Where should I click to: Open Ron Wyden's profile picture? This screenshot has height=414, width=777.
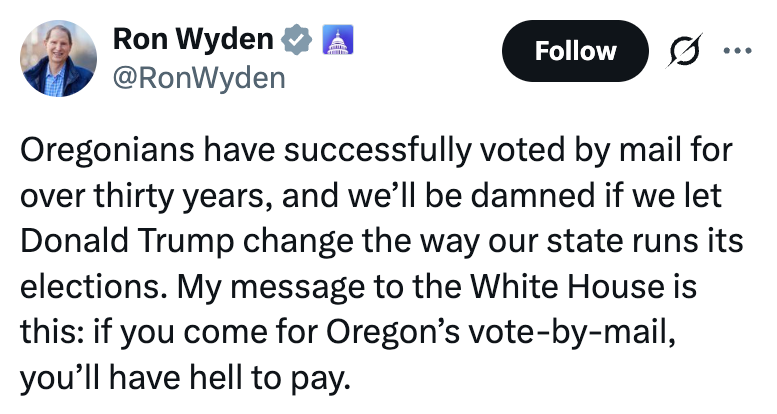click(60, 58)
